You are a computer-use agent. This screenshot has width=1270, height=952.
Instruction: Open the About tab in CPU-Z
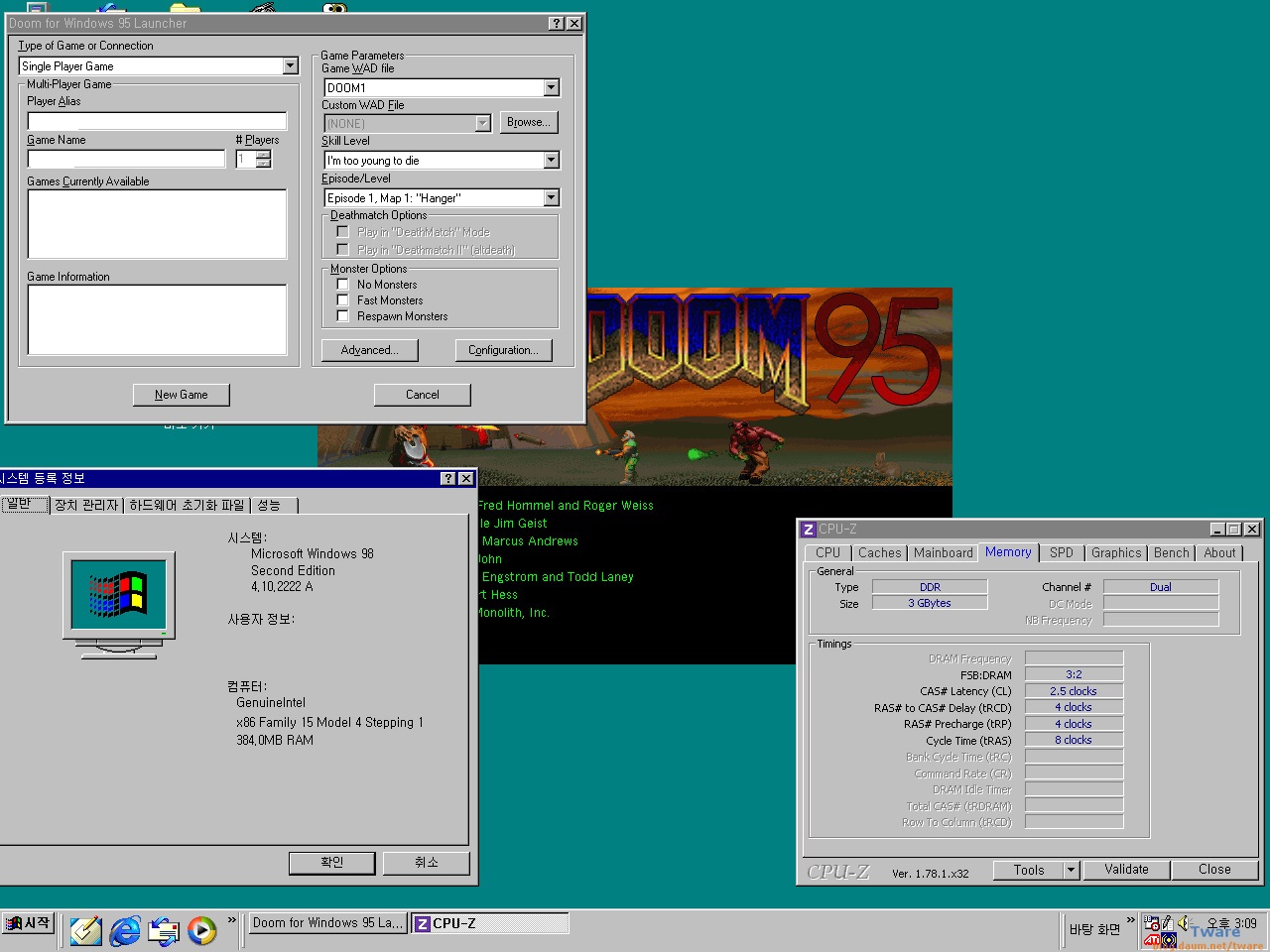(1219, 553)
